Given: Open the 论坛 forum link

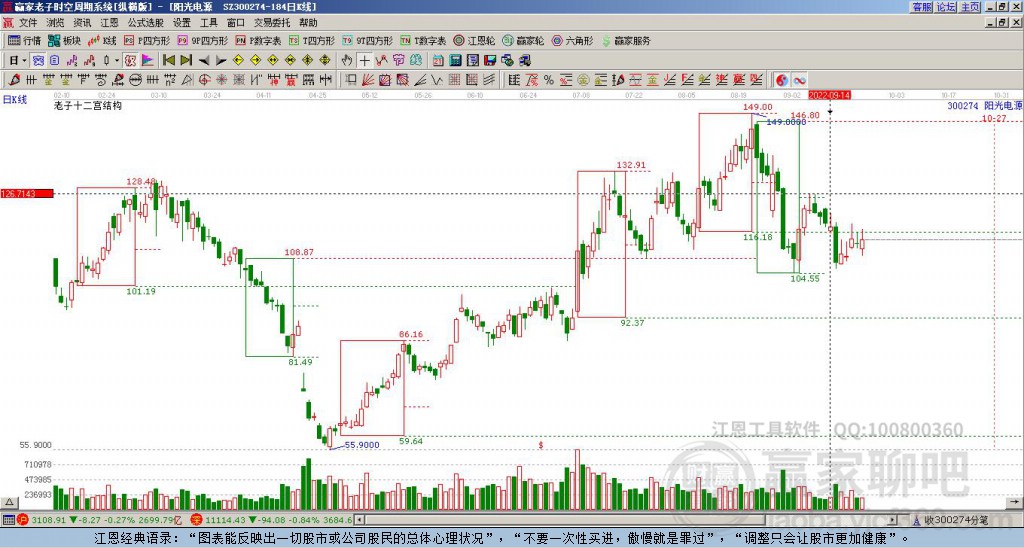Looking at the screenshot, I should coord(946,7).
